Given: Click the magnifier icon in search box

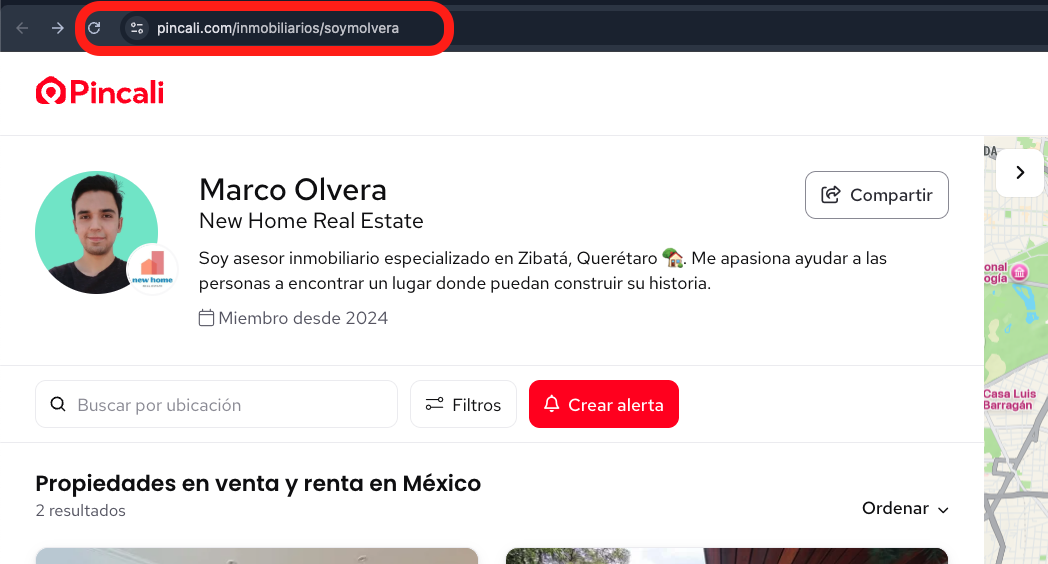Looking at the screenshot, I should pos(58,404).
